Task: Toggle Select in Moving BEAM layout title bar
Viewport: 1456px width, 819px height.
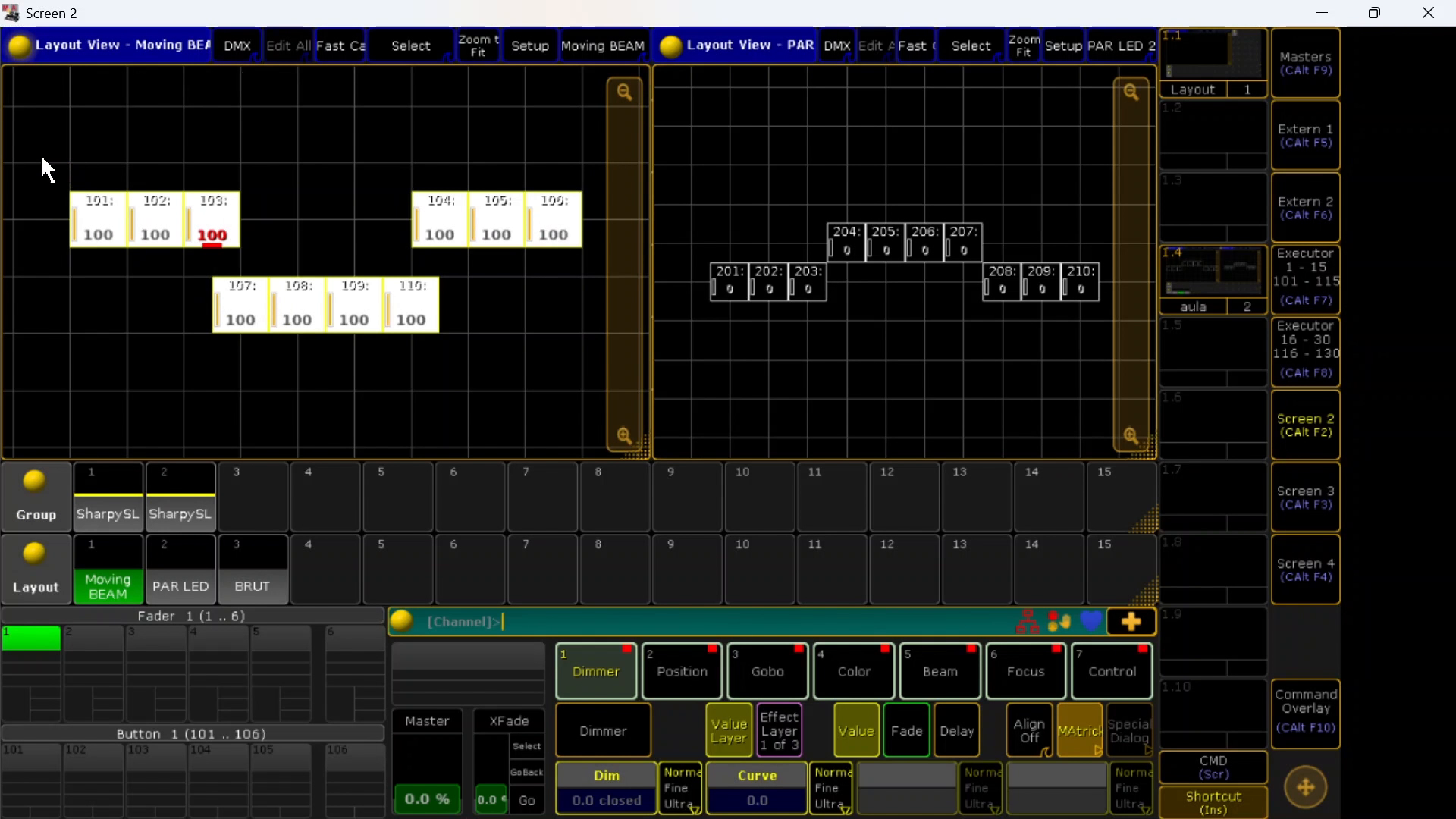Action: coord(410,46)
